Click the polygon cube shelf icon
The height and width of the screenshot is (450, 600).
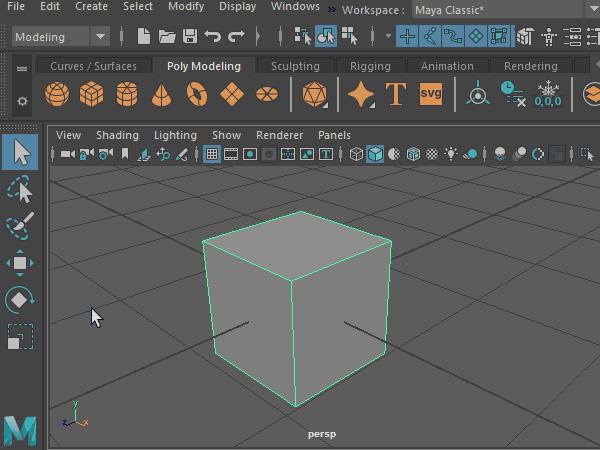point(92,96)
